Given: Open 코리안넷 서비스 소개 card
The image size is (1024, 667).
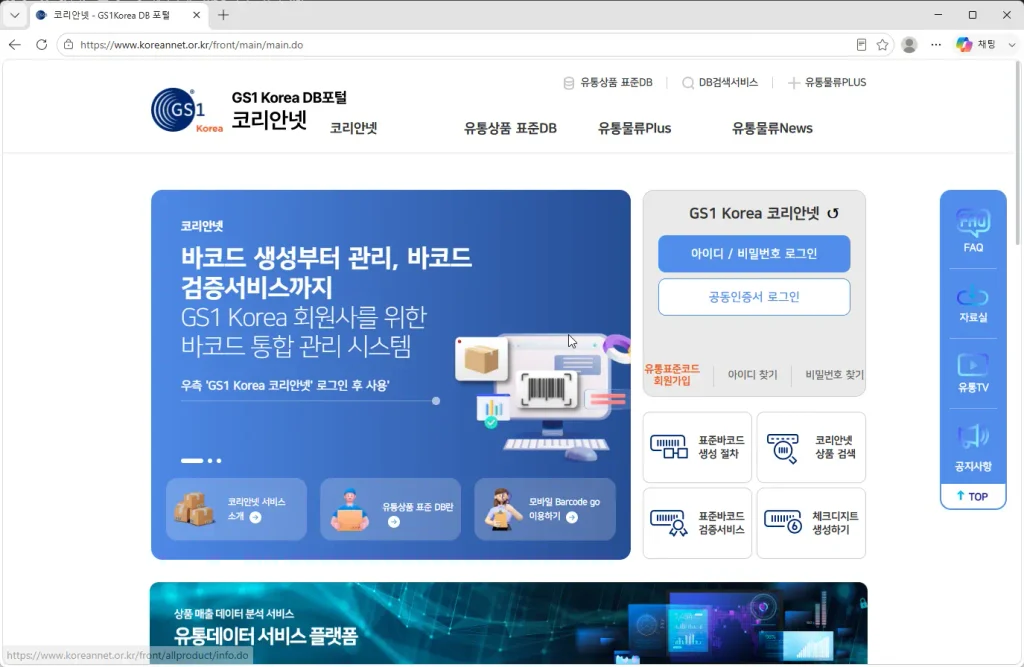Looking at the screenshot, I should click(236, 509).
